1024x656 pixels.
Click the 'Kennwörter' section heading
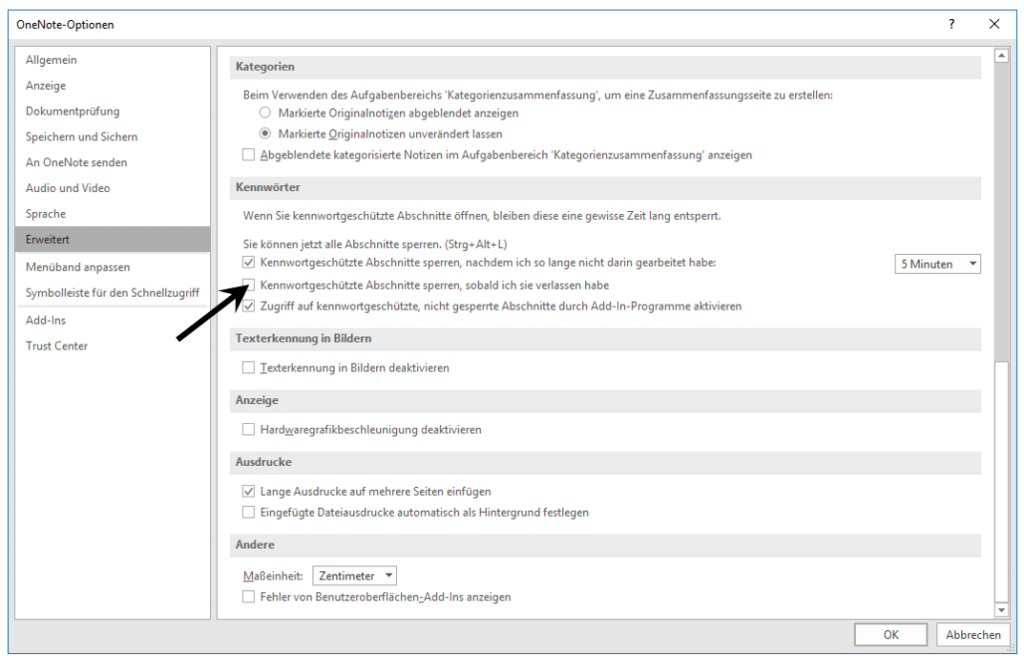268,187
